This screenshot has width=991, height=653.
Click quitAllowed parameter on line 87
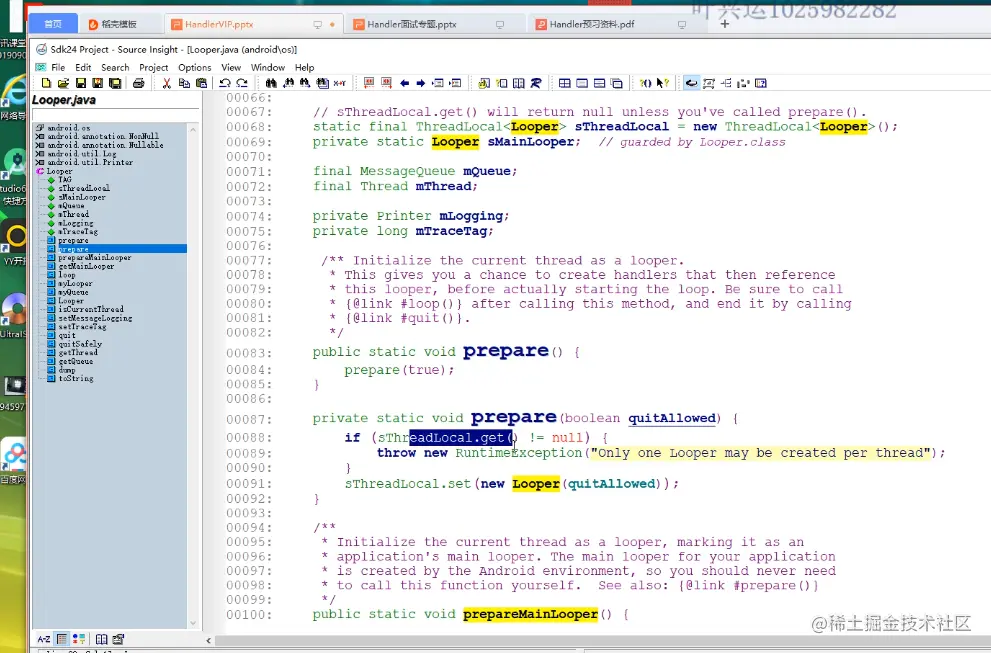672,418
